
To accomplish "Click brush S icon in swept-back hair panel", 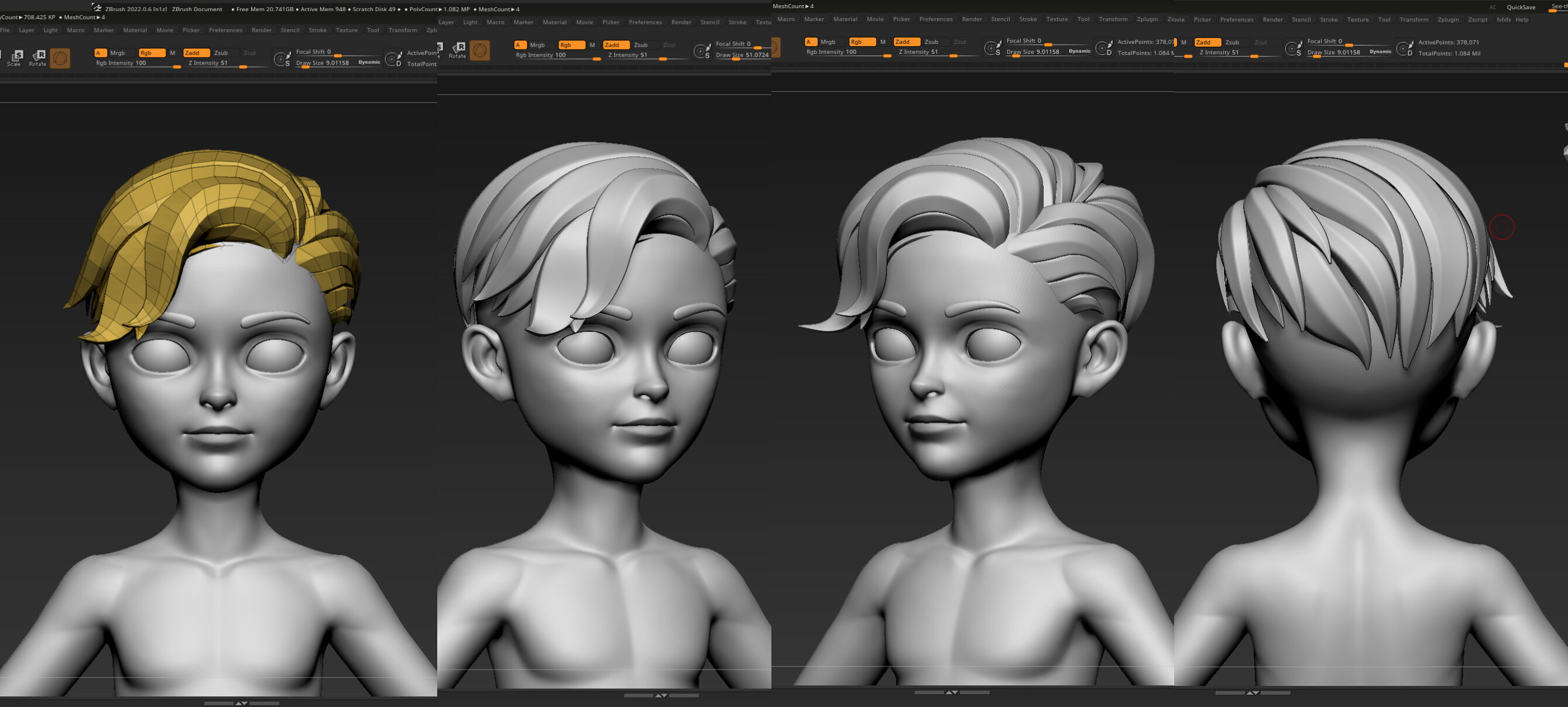I will pyautogui.click(x=993, y=48).
